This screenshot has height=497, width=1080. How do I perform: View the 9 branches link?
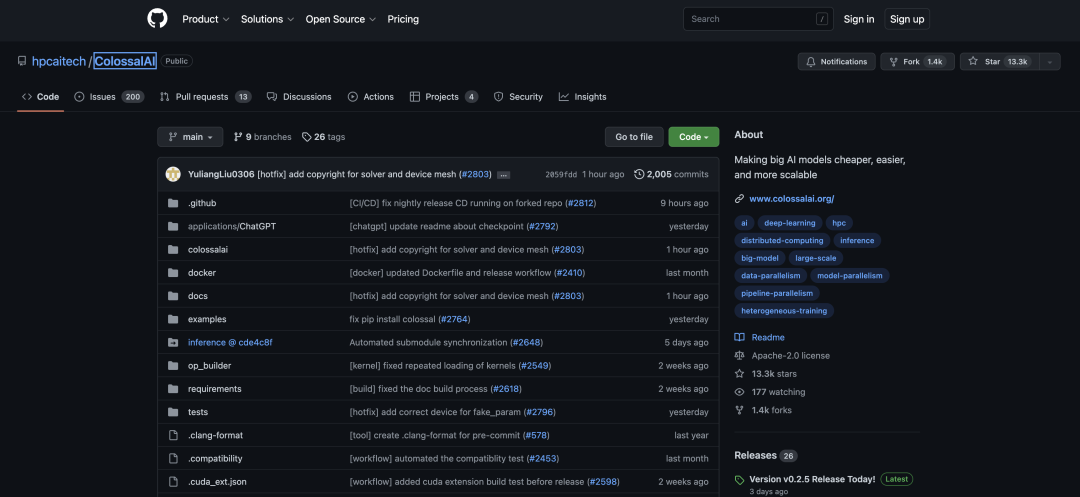pos(262,137)
